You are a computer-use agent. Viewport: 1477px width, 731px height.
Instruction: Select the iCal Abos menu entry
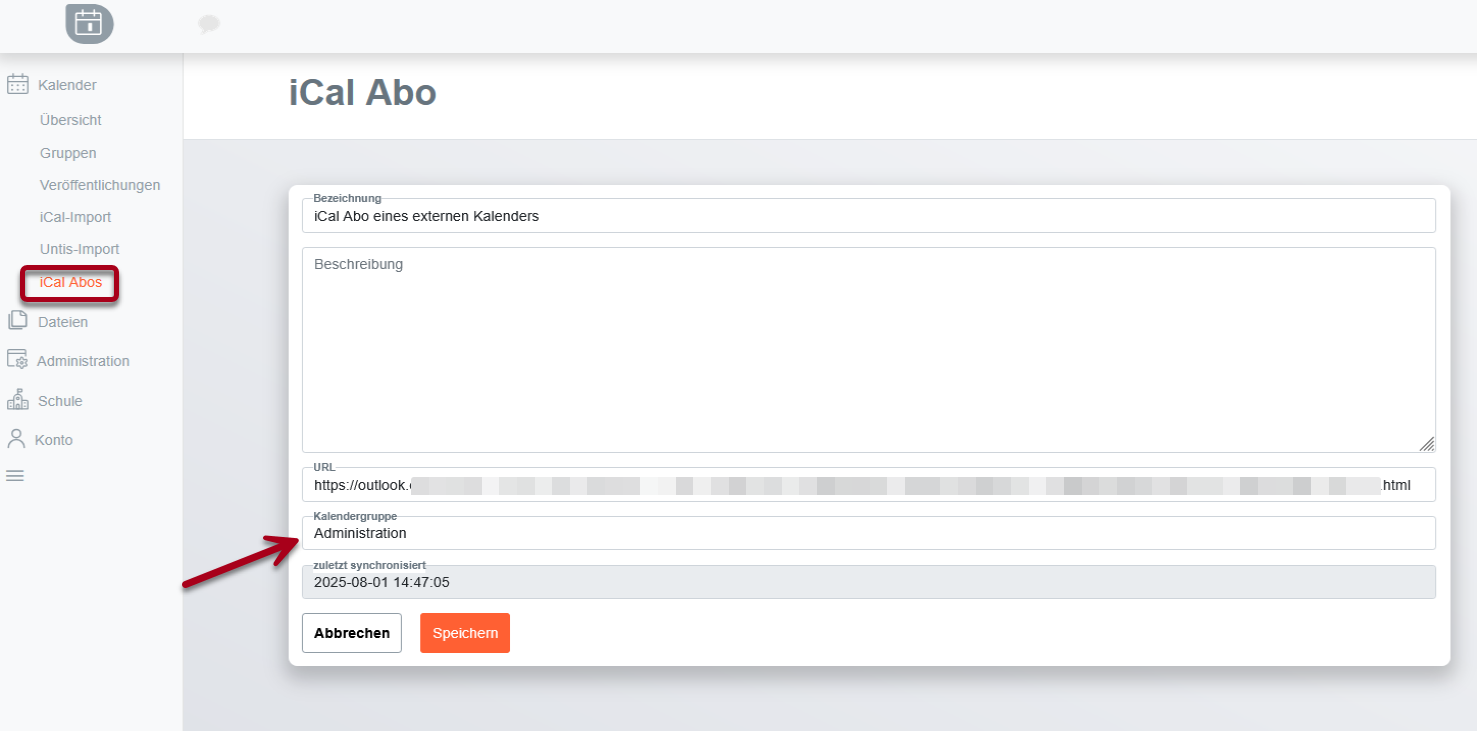tap(71, 282)
